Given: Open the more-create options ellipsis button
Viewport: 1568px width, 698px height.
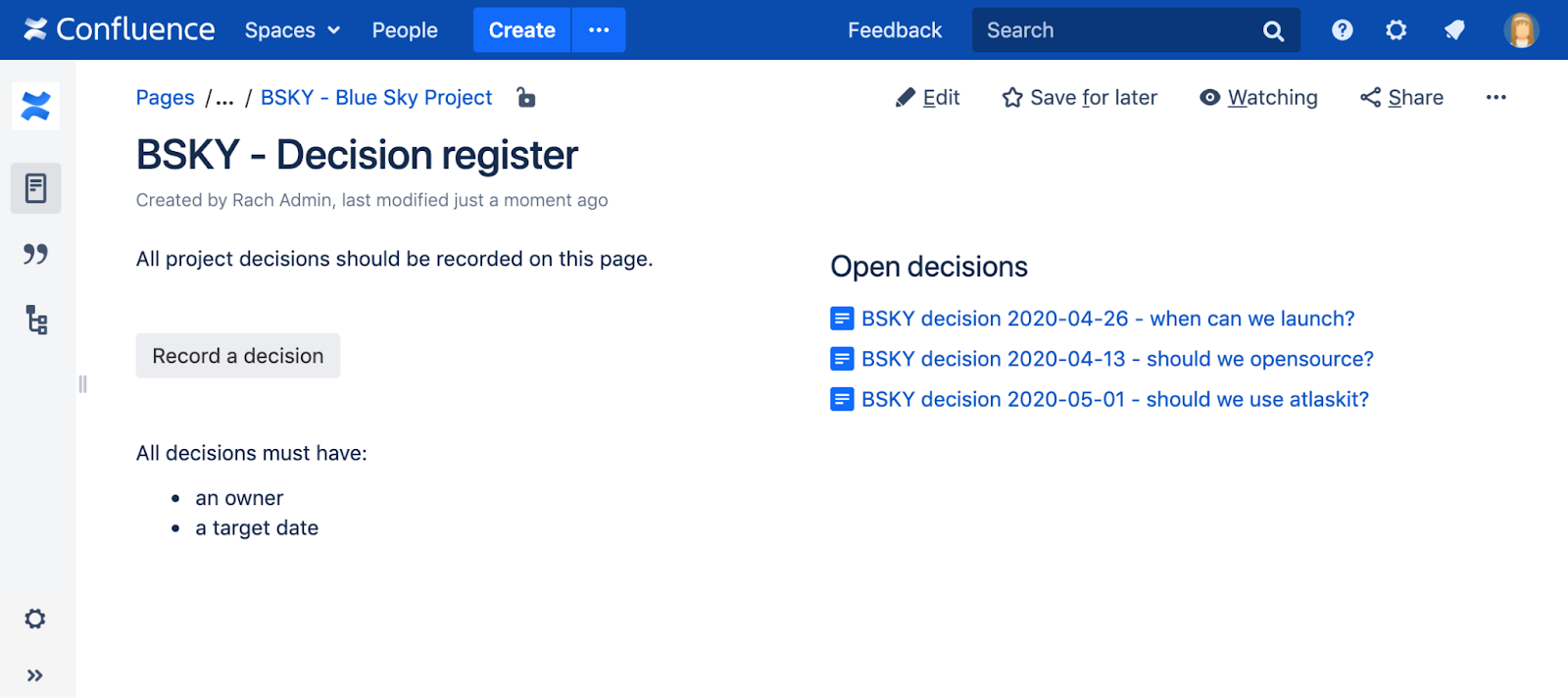Looking at the screenshot, I should [x=599, y=30].
